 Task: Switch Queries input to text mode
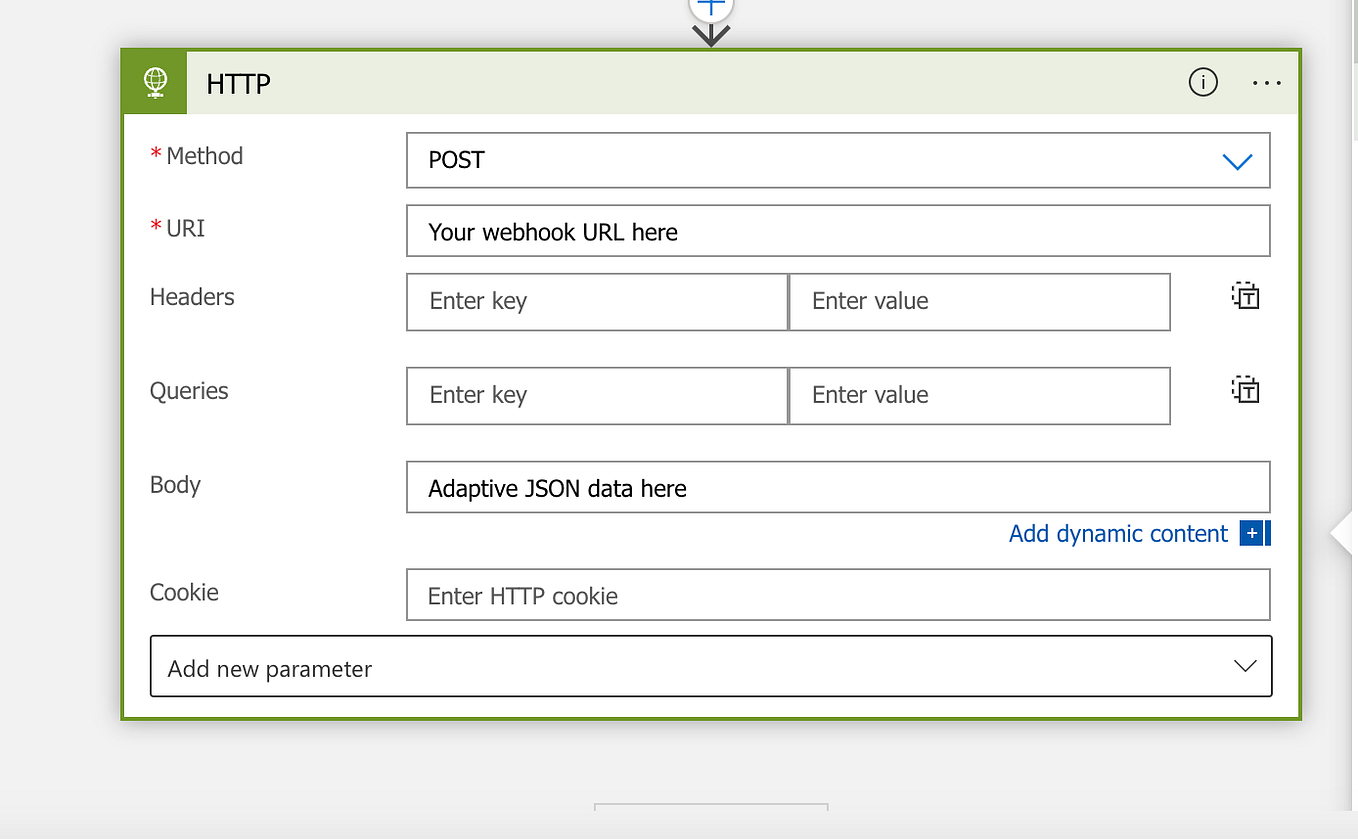(1244, 389)
